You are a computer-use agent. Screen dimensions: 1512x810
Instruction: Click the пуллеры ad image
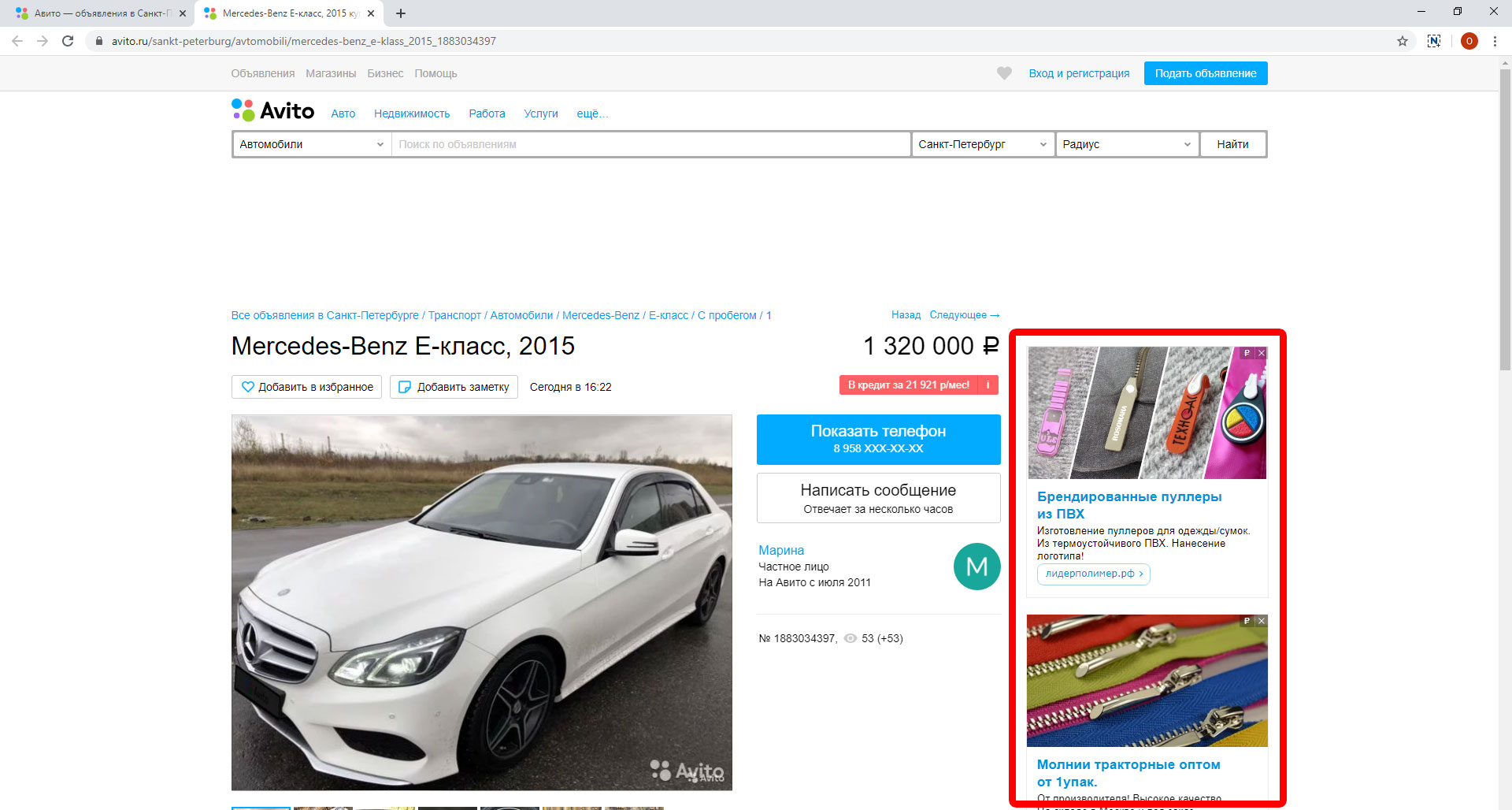(1147, 413)
